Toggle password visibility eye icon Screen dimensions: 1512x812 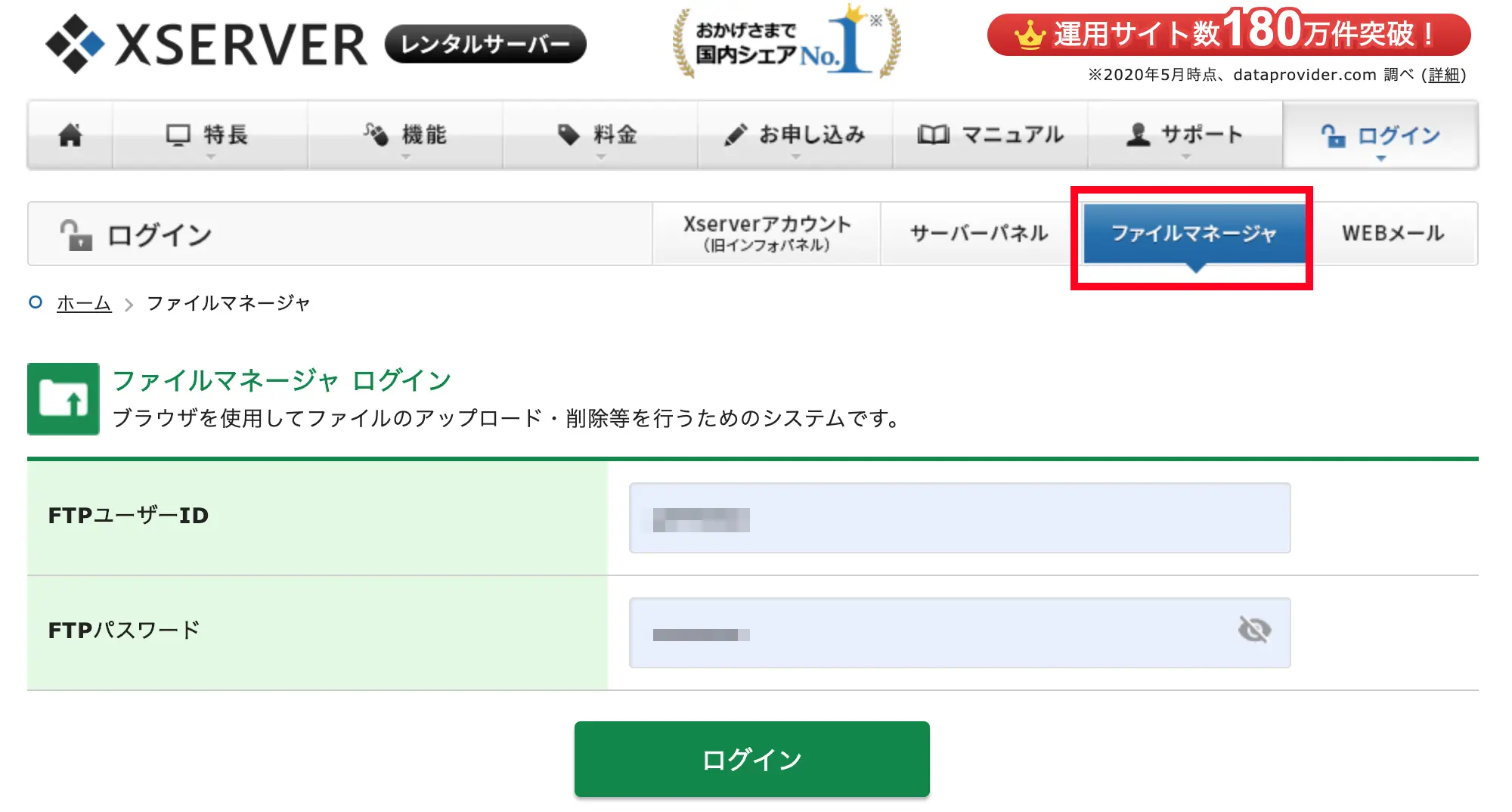click(x=1254, y=630)
